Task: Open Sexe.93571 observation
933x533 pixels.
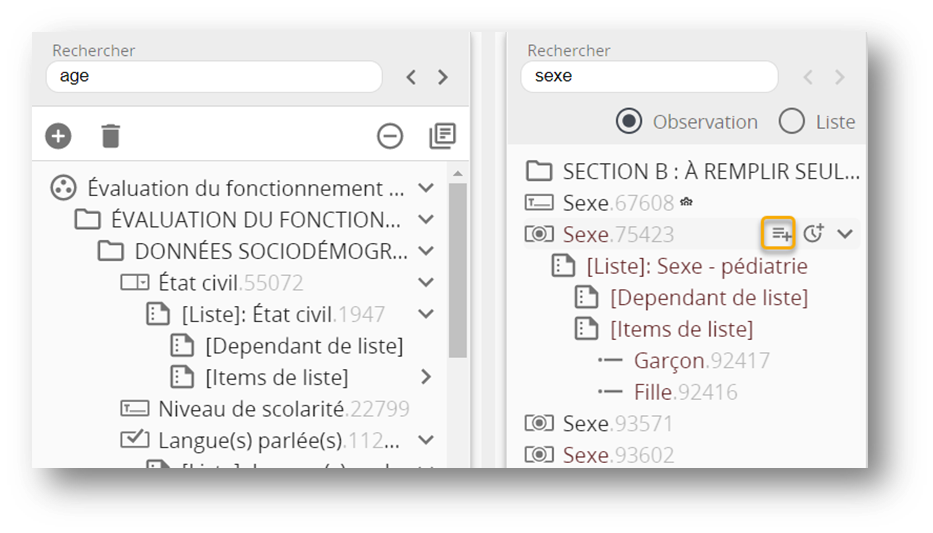Action: pos(617,424)
